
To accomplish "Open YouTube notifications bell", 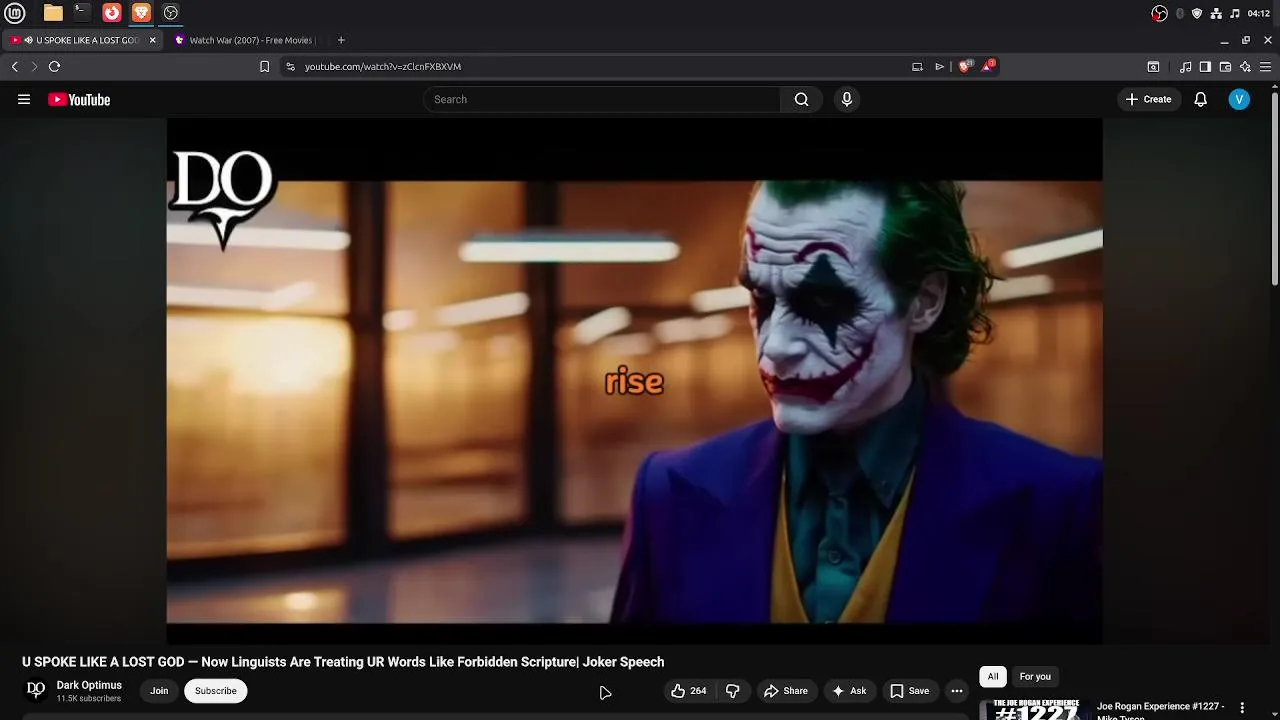I will click(1200, 99).
